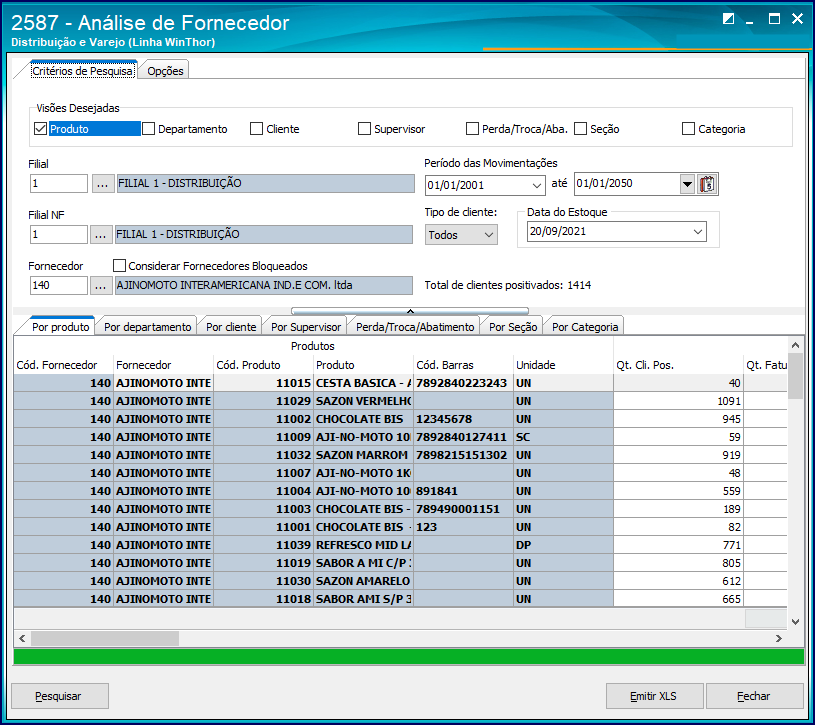
Task: Click the Unidade column header
Action: point(563,365)
